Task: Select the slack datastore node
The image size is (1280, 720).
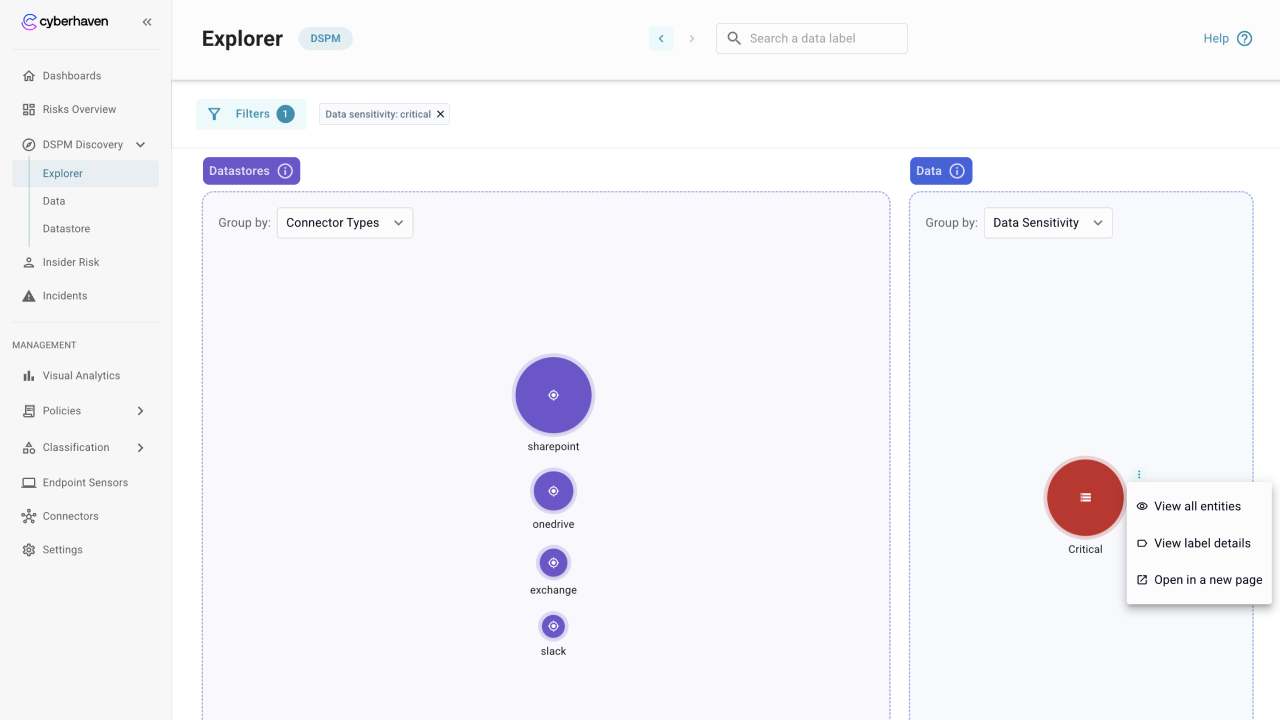Action: pyautogui.click(x=553, y=627)
